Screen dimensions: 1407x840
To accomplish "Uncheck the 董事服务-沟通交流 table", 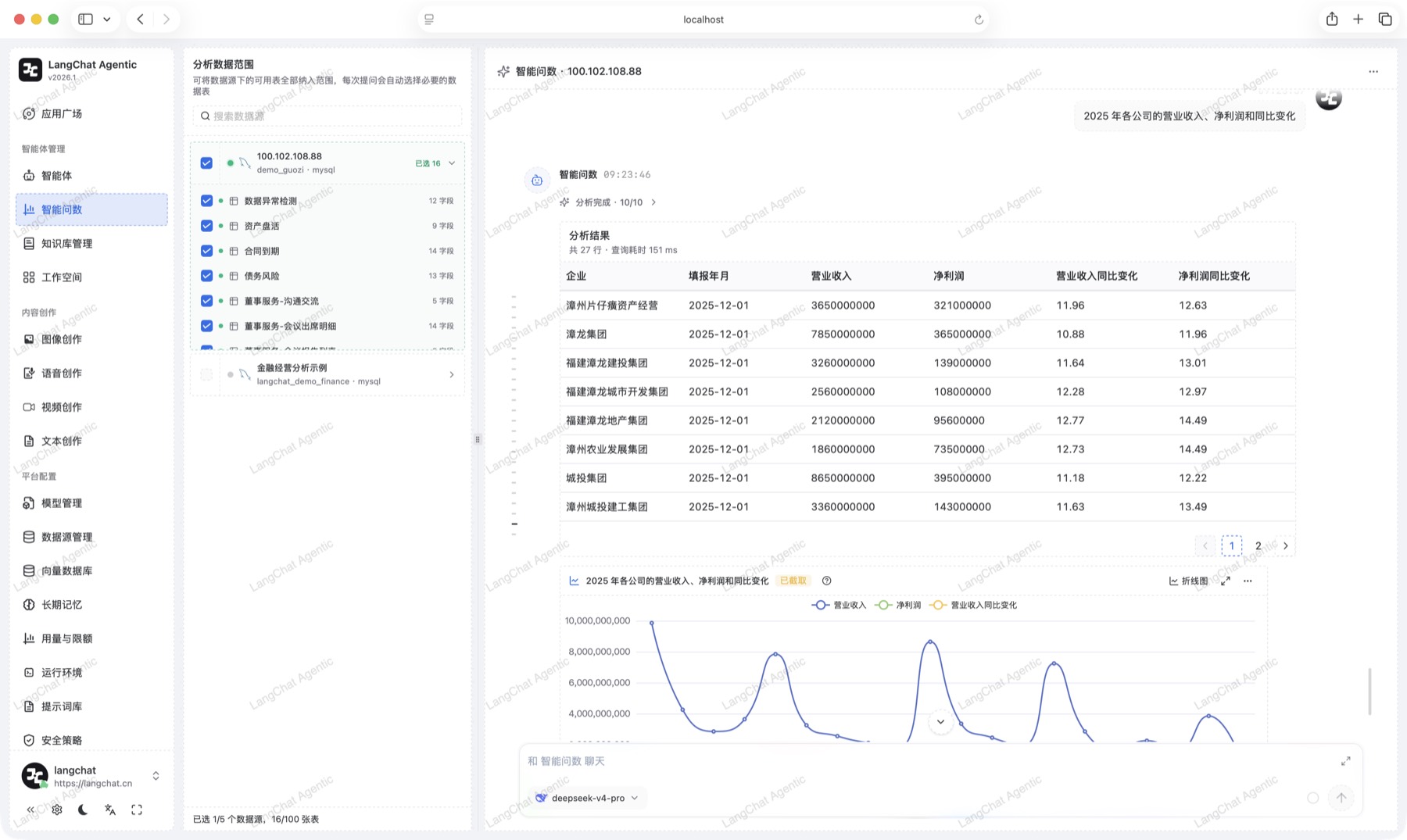I will pos(206,301).
